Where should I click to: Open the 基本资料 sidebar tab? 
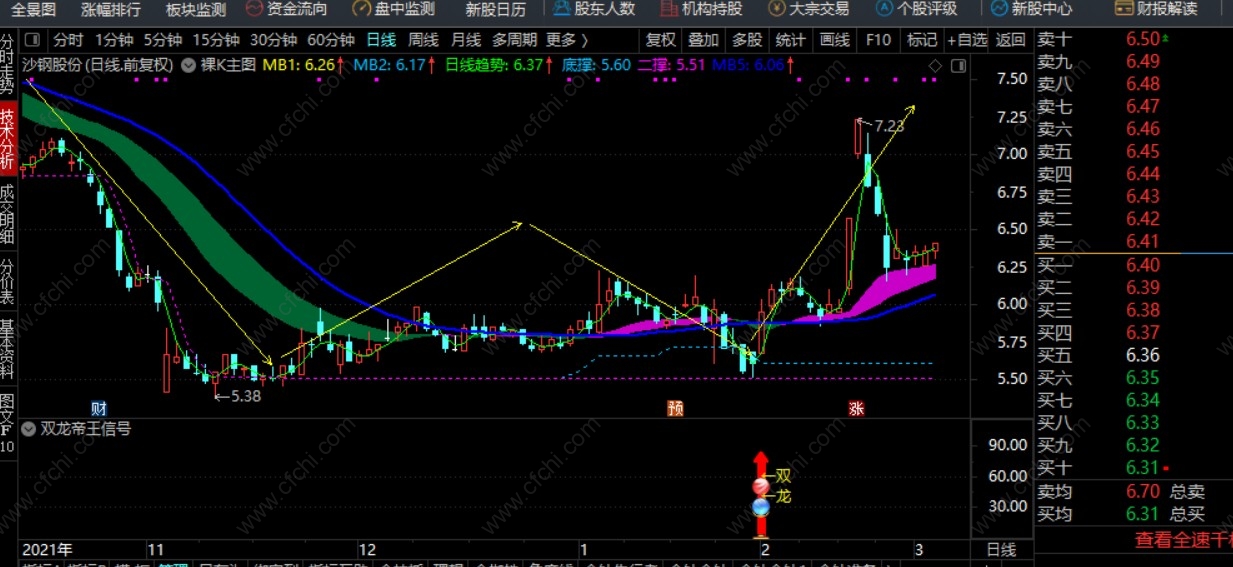click(x=7, y=351)
